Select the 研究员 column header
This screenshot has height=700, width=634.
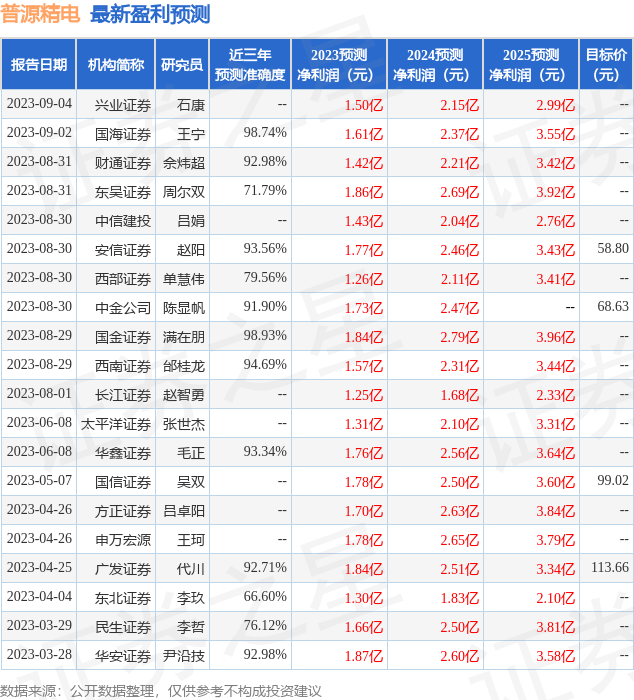point(182,64)
